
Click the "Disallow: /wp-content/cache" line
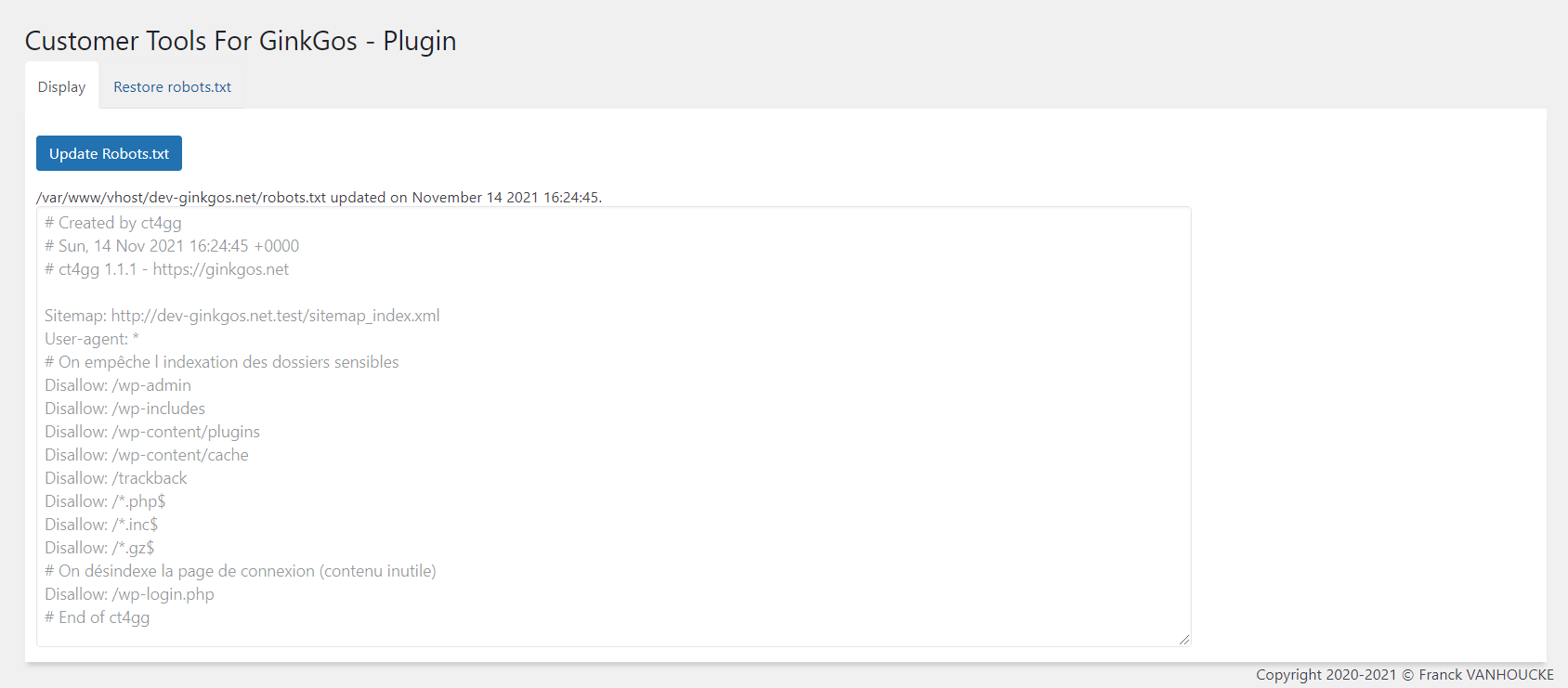tap(147, 455)
